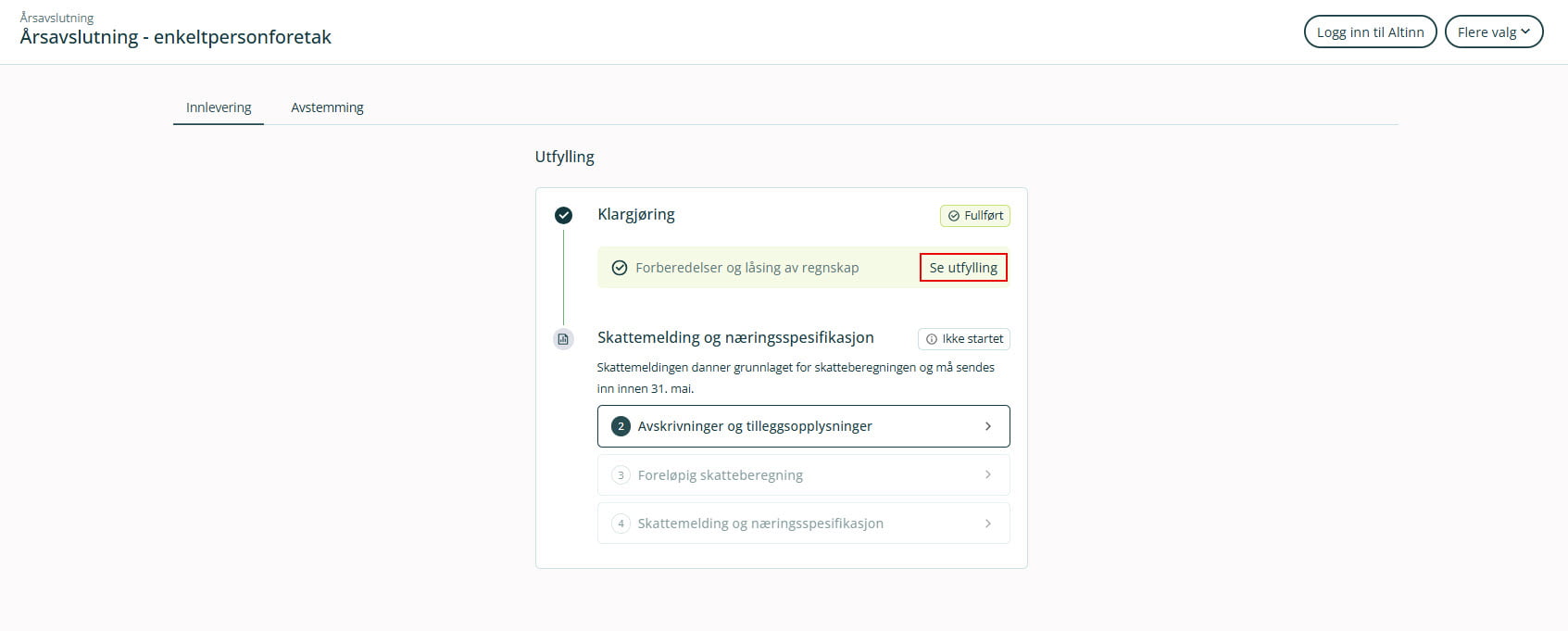
Task: Click the Logg inn til Altinn button
Action: [x=1370, y=32]
